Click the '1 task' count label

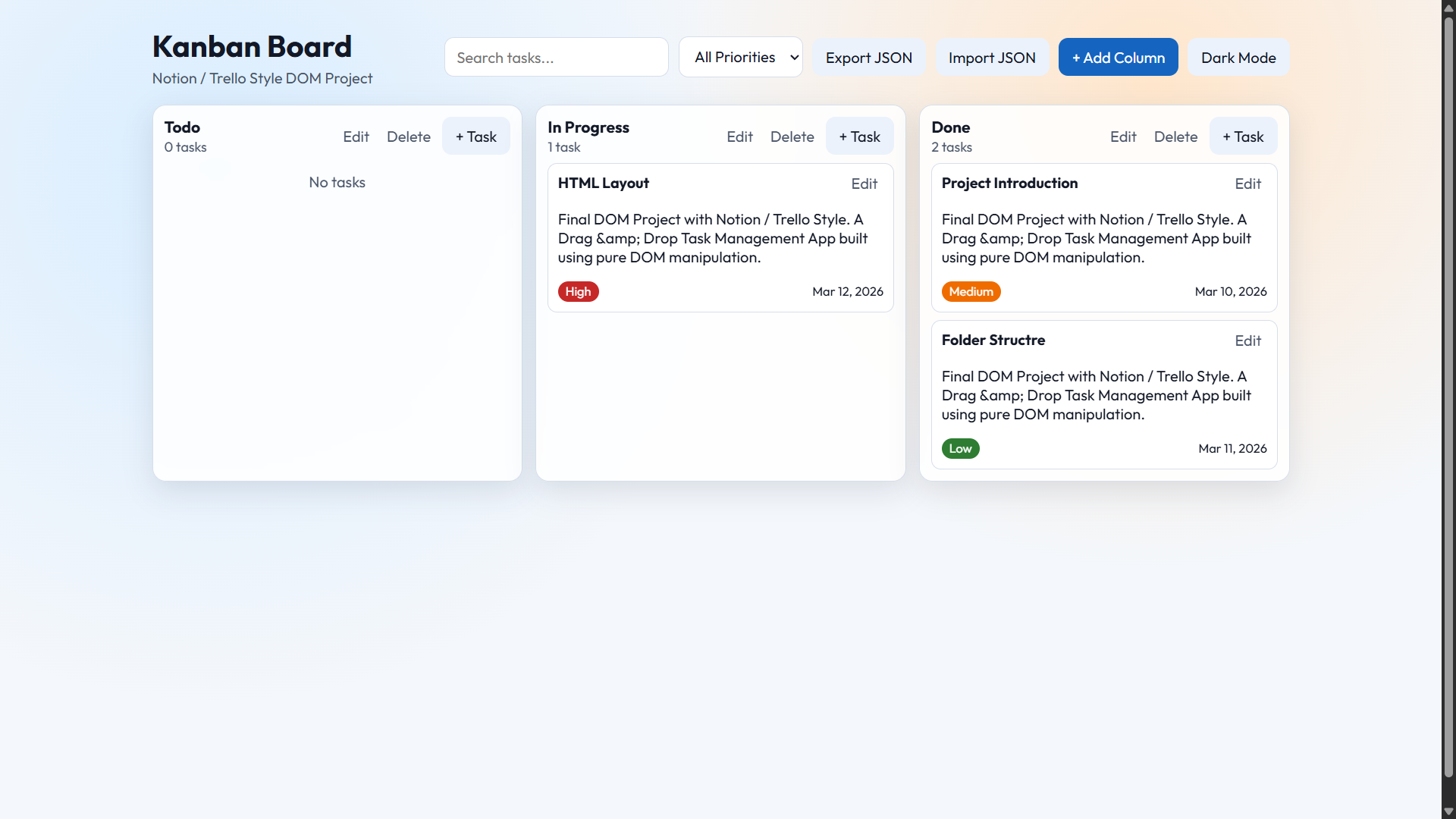pos(564,147)
